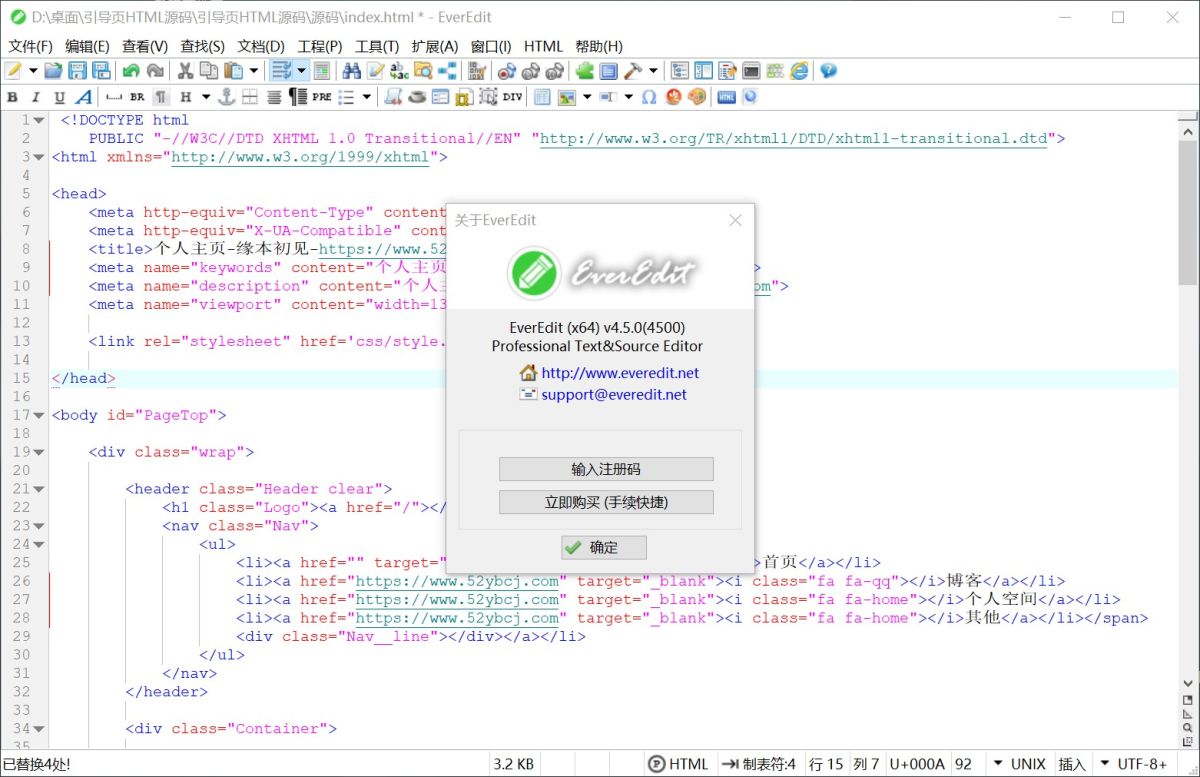Click the New file pencil icon
1200x777 pixels.
point(13,71)
